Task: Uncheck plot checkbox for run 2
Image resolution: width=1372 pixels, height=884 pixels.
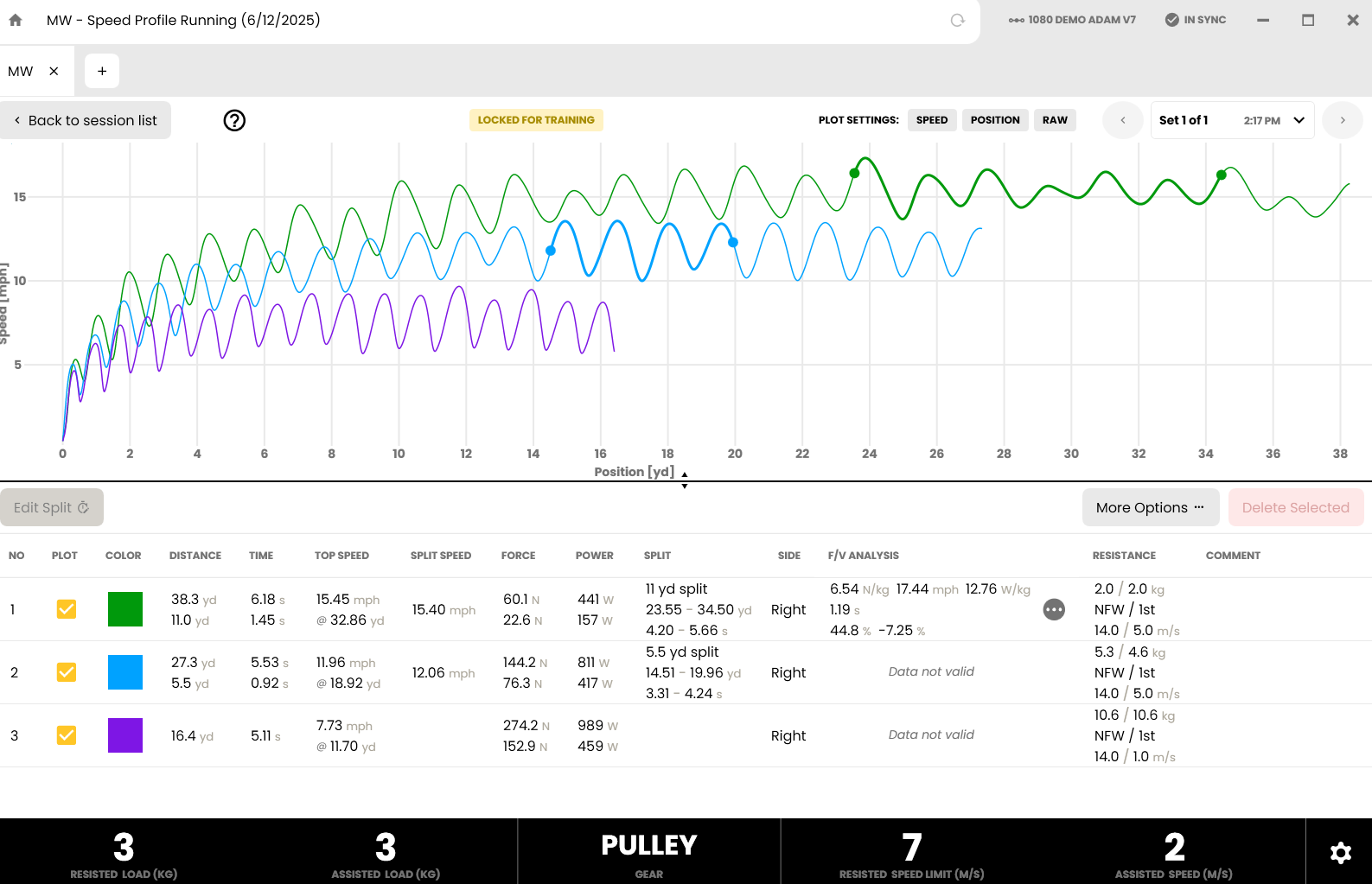Action: (x=67, y=672)
